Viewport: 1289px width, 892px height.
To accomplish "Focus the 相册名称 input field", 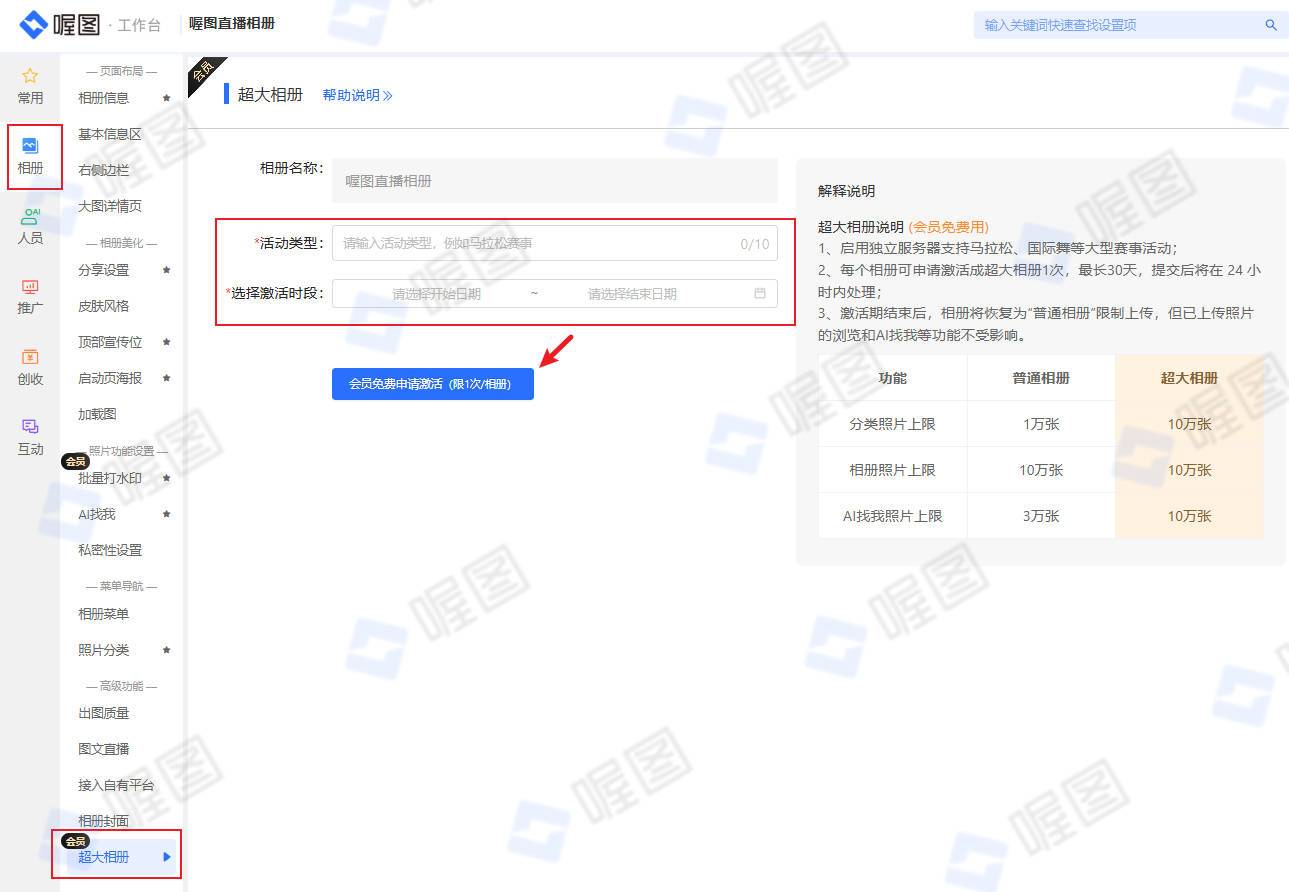I will (x=555, y=181).
